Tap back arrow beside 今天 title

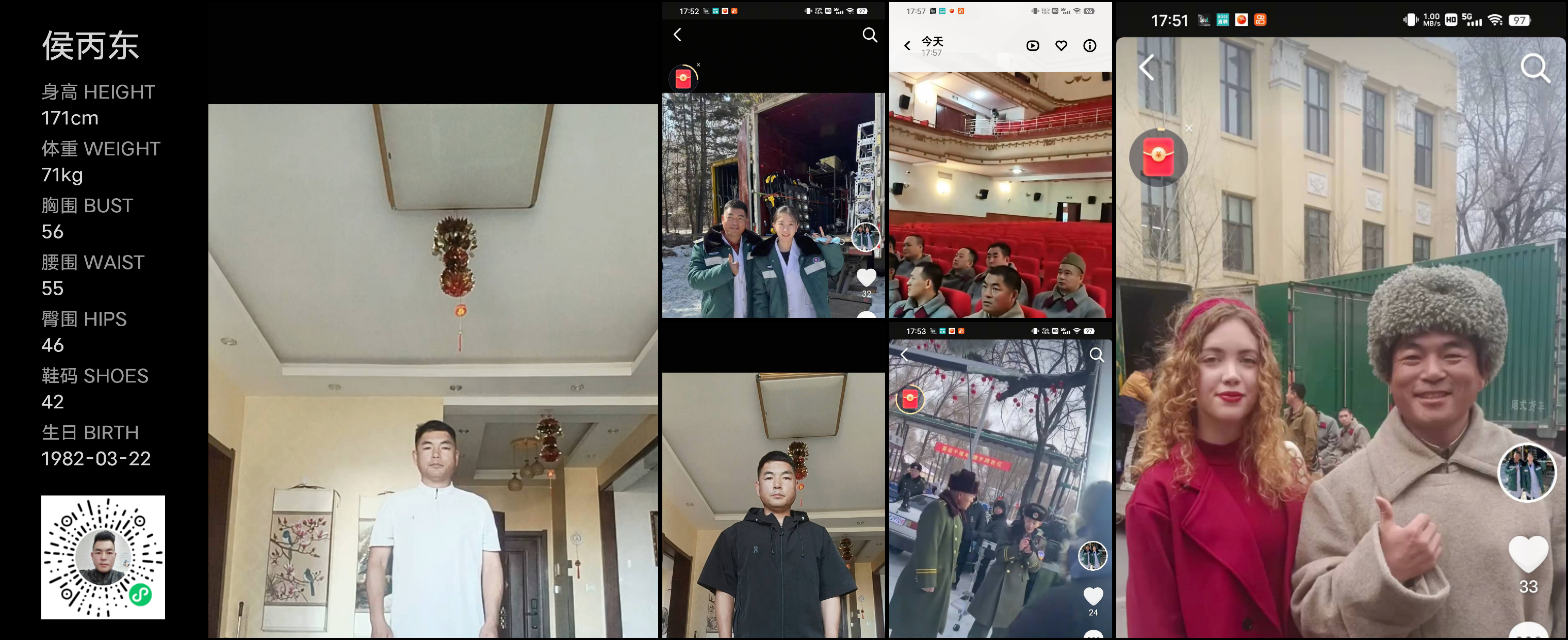click(907, 45)
